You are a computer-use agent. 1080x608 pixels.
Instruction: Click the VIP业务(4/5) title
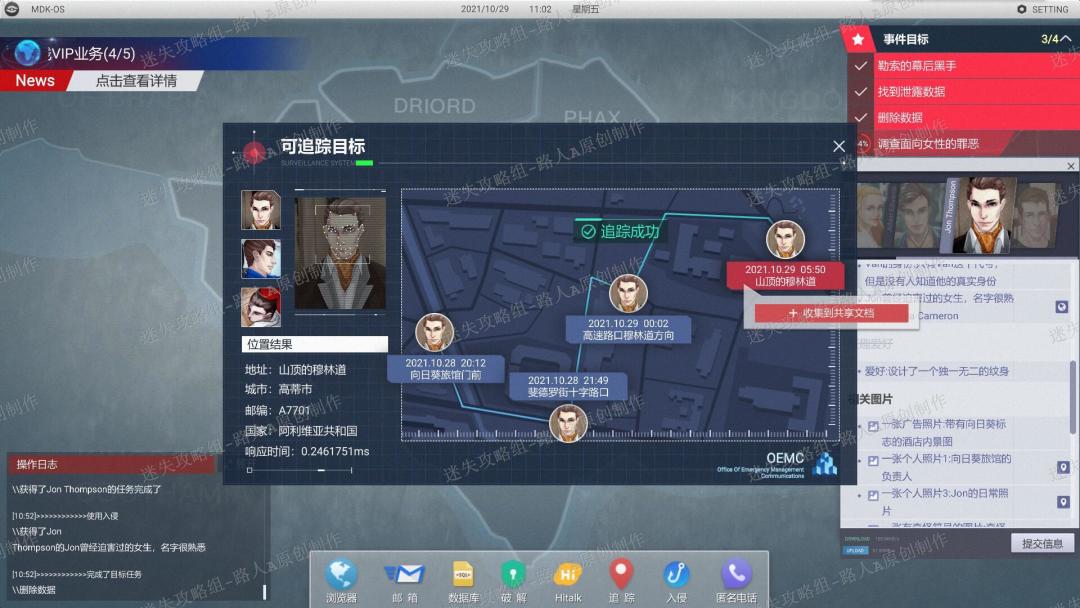(x=94, y=54)
